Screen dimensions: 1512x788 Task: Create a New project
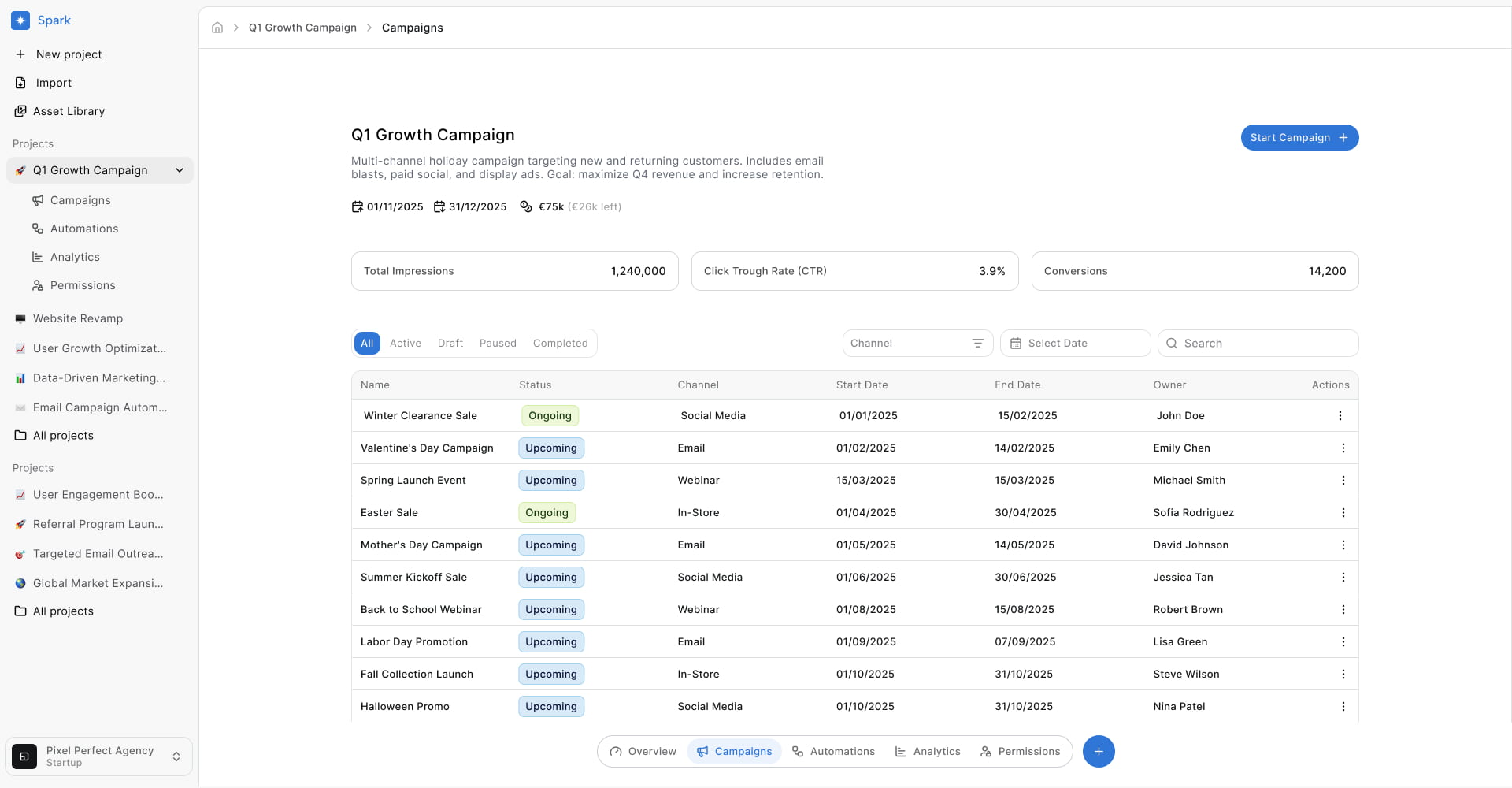[x=59, y=54]
